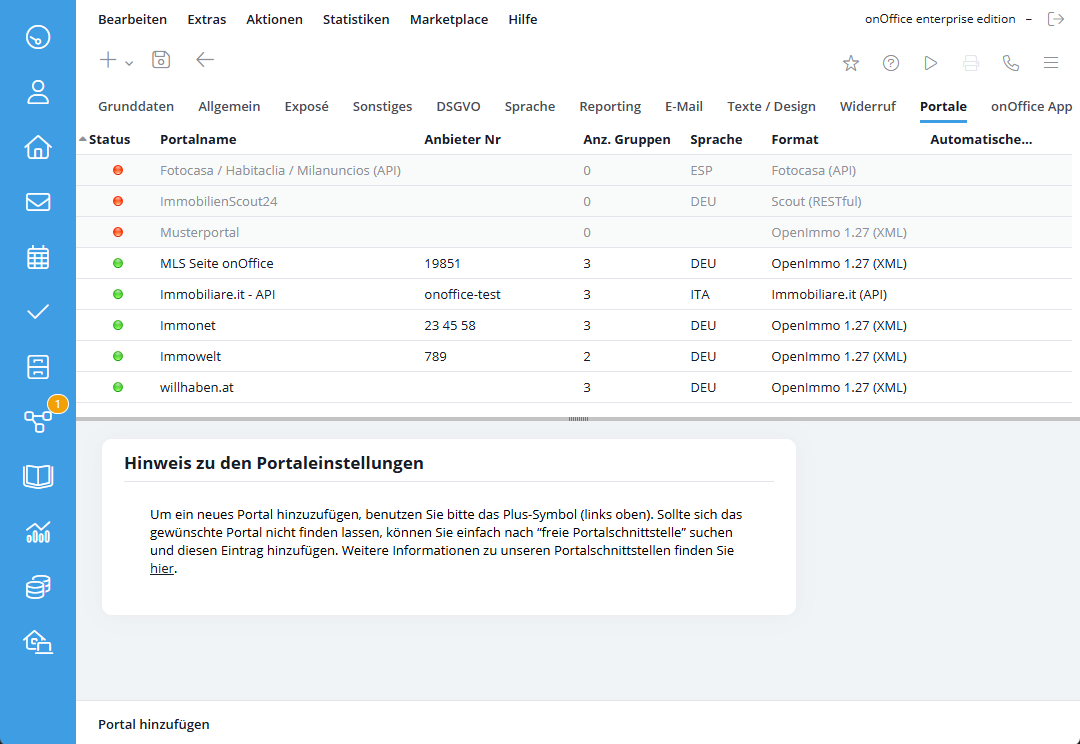Follow the "hier" link in the notice
Screen dimensions: 1080x744
click(x=161, y=569)
